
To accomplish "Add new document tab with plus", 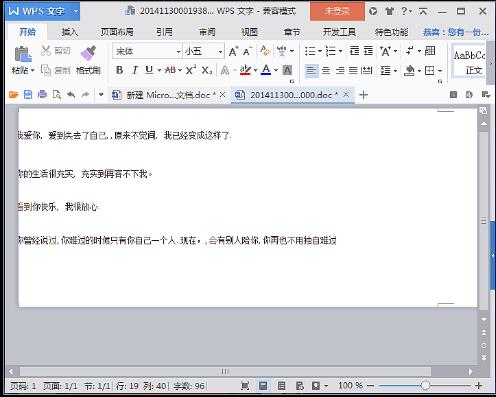I will 363,95.
